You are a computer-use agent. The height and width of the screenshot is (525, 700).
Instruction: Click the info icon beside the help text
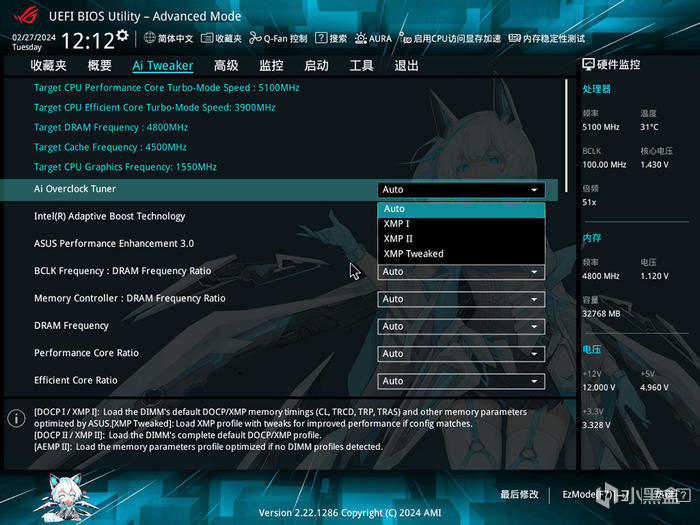click(17, 418)
